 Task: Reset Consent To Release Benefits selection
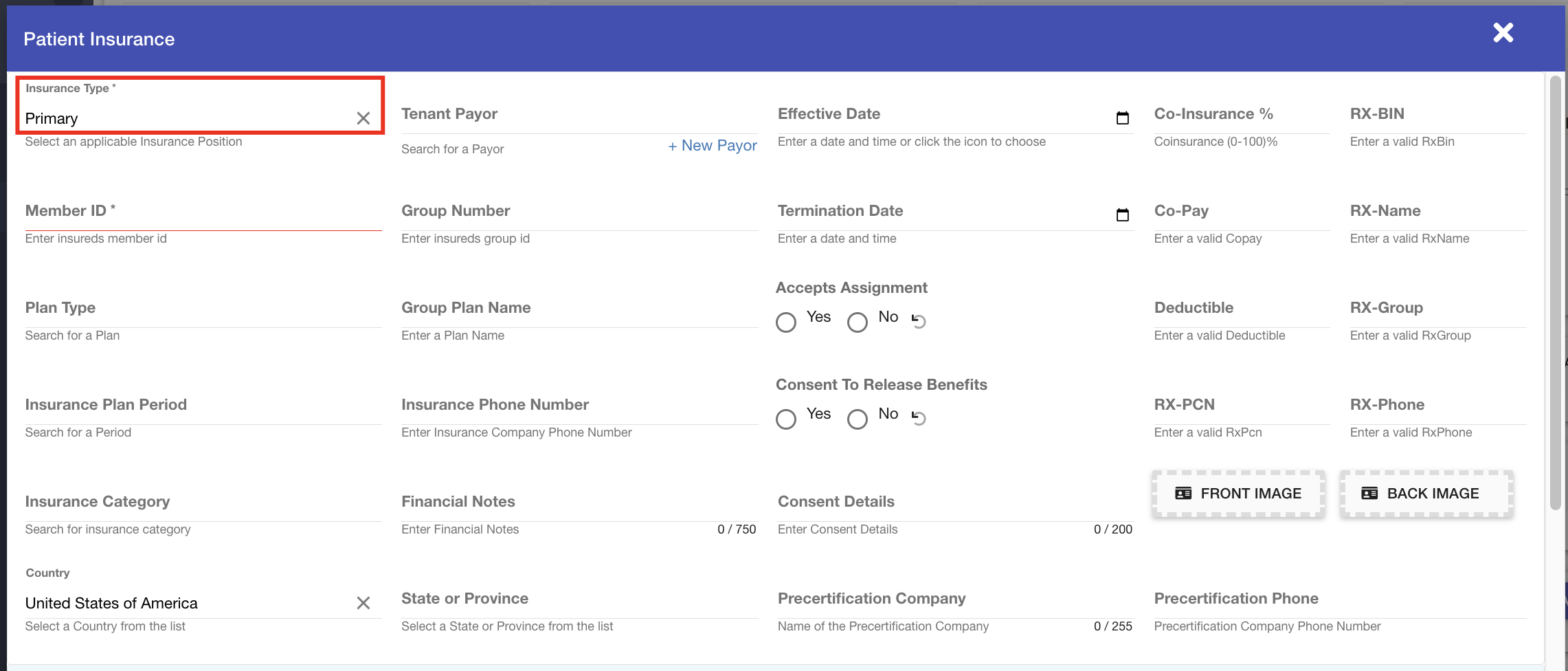point(919,417)
